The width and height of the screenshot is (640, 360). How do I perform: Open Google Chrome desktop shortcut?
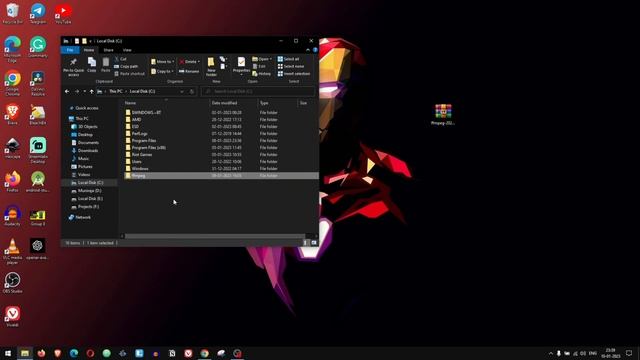coord(13,83)
